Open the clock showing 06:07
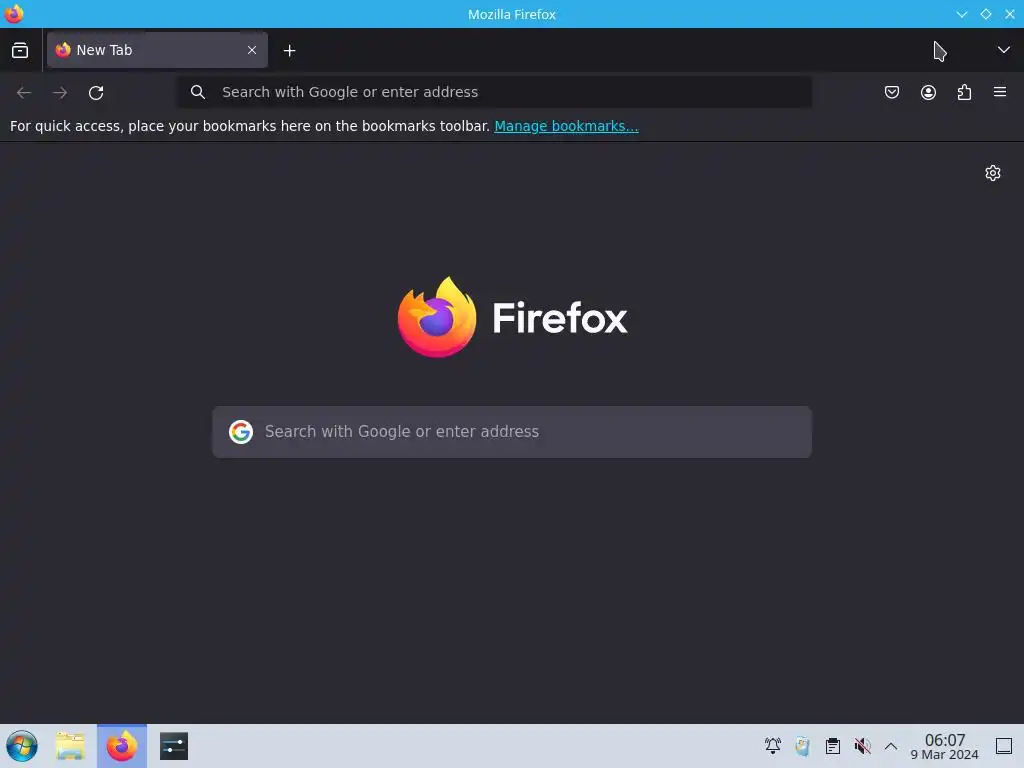Screen dimensions: 1024x768 (x=944, y=746)
